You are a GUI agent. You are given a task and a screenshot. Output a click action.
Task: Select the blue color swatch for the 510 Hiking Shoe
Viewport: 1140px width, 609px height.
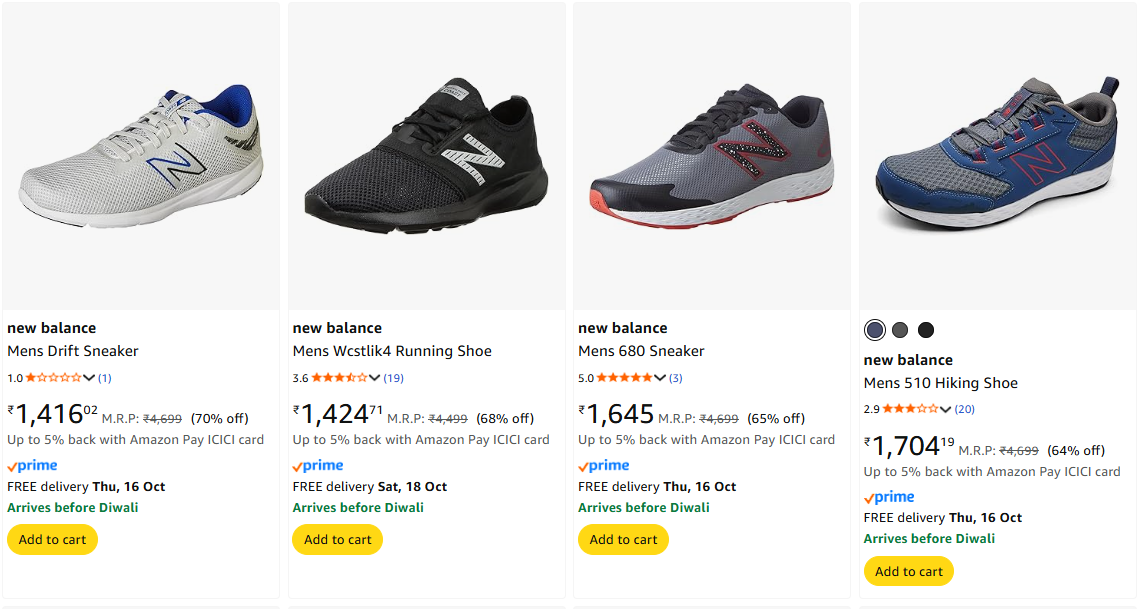point(875,330)
